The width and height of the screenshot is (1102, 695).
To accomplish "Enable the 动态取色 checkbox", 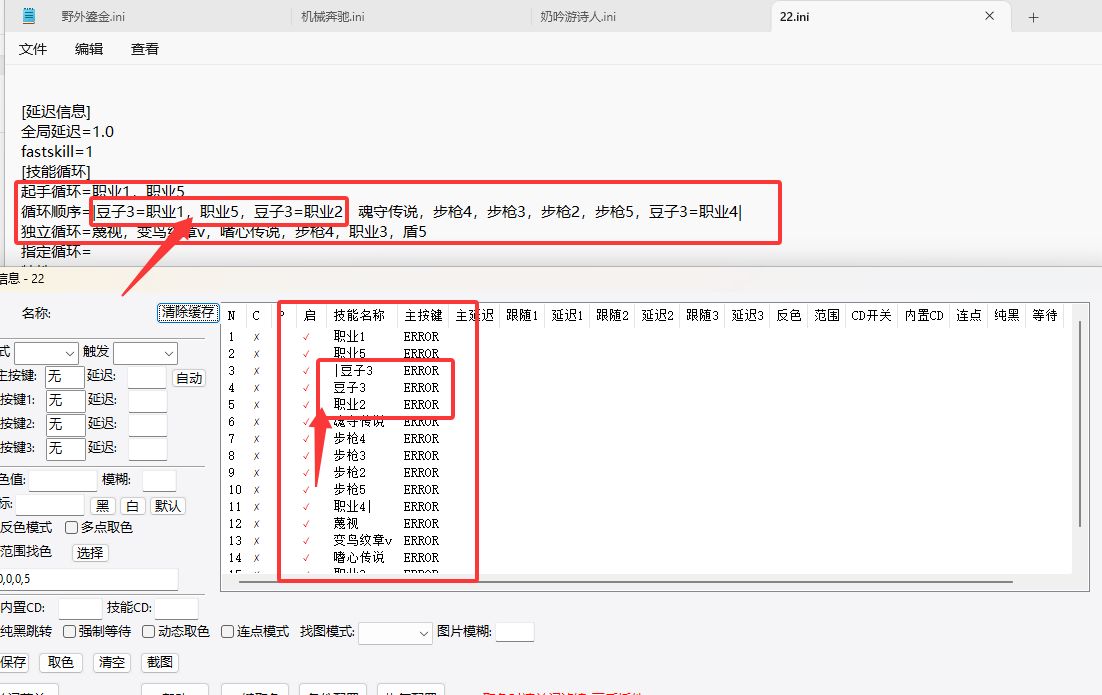I will click(148, 631).
